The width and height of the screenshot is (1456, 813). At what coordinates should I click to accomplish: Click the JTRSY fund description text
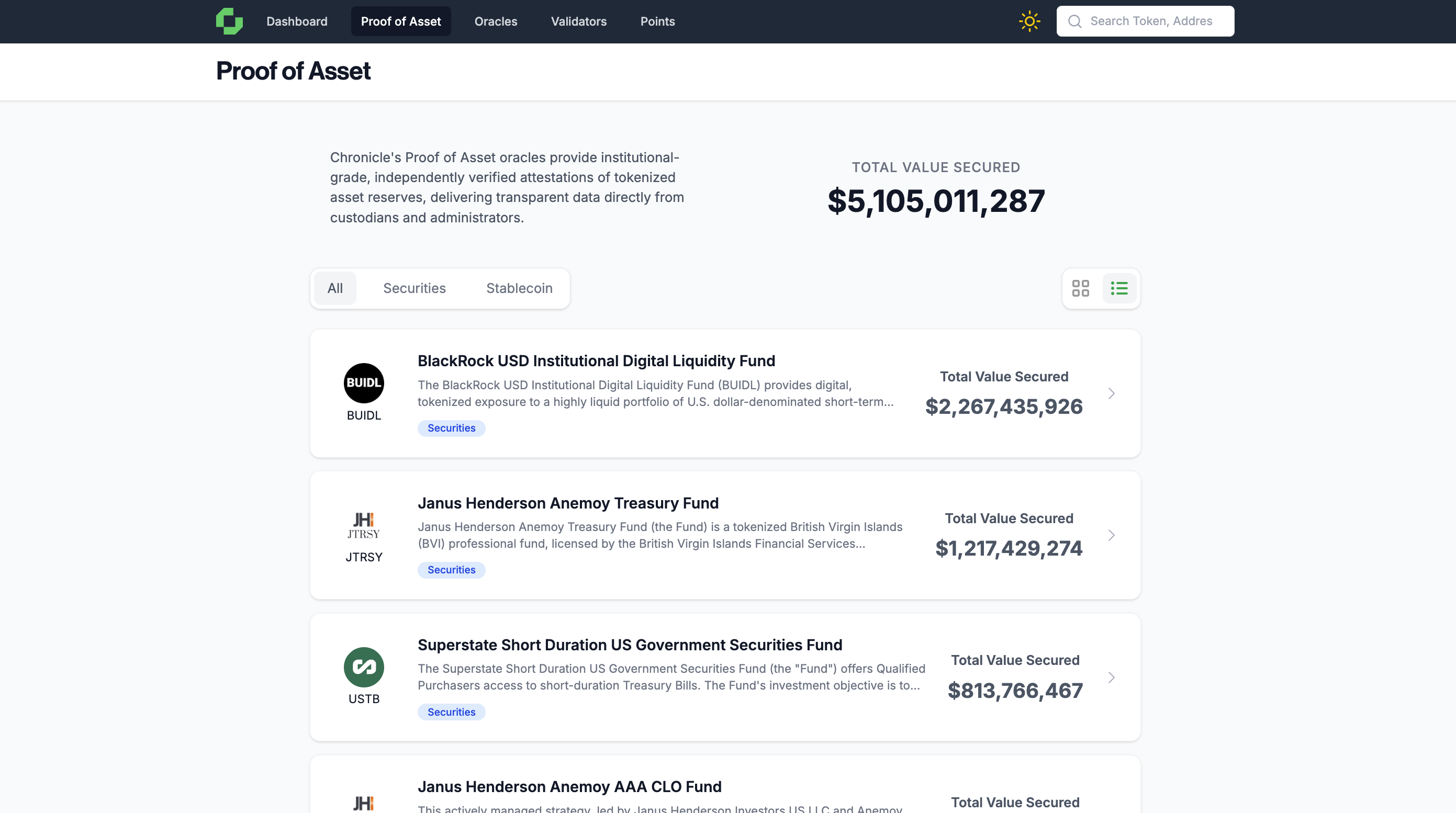[x=659, y=535]
